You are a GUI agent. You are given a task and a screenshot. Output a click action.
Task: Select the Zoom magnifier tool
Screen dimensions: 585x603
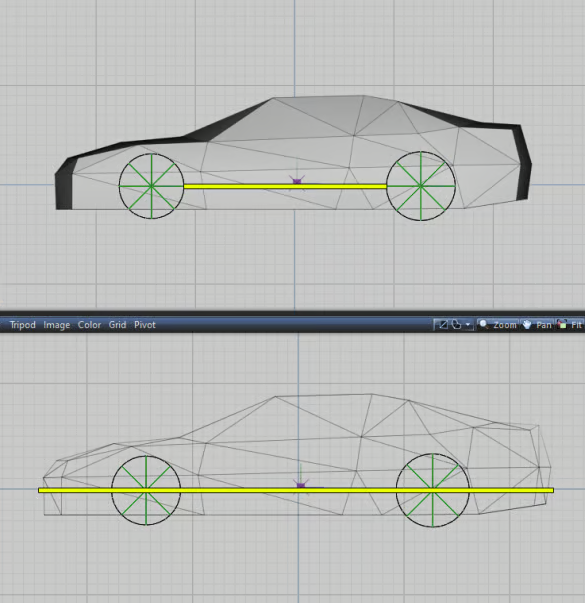[x=498, y=325]
